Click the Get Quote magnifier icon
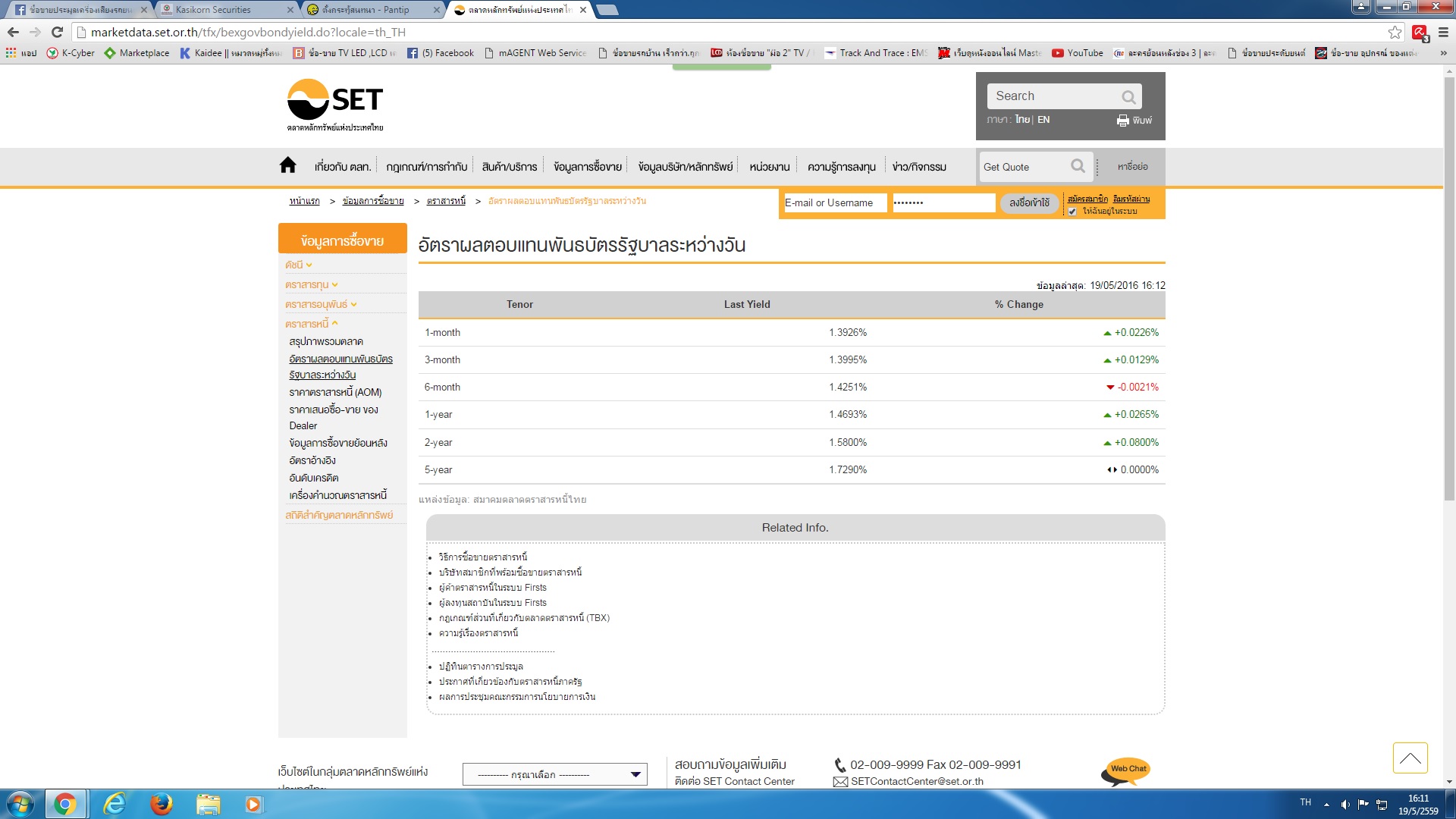Image resolution: width=1456 pixels, height=819 pixels. click(1078, 166)
